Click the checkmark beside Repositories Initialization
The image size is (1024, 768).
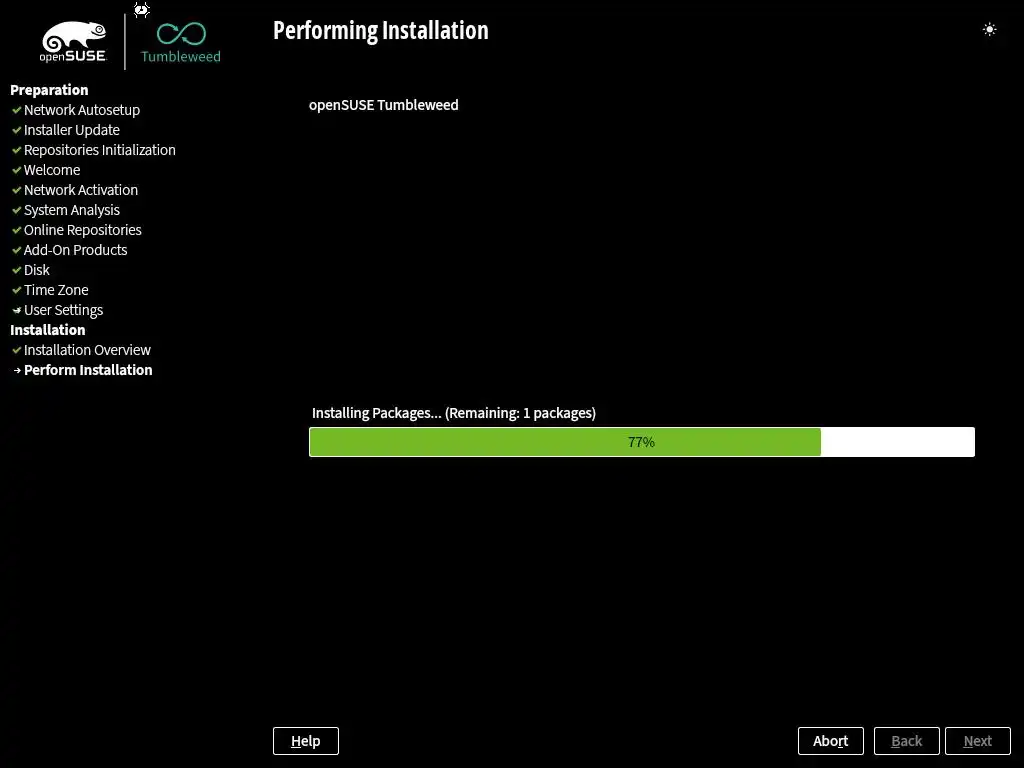pyautogui.click(x=16, y=150)
